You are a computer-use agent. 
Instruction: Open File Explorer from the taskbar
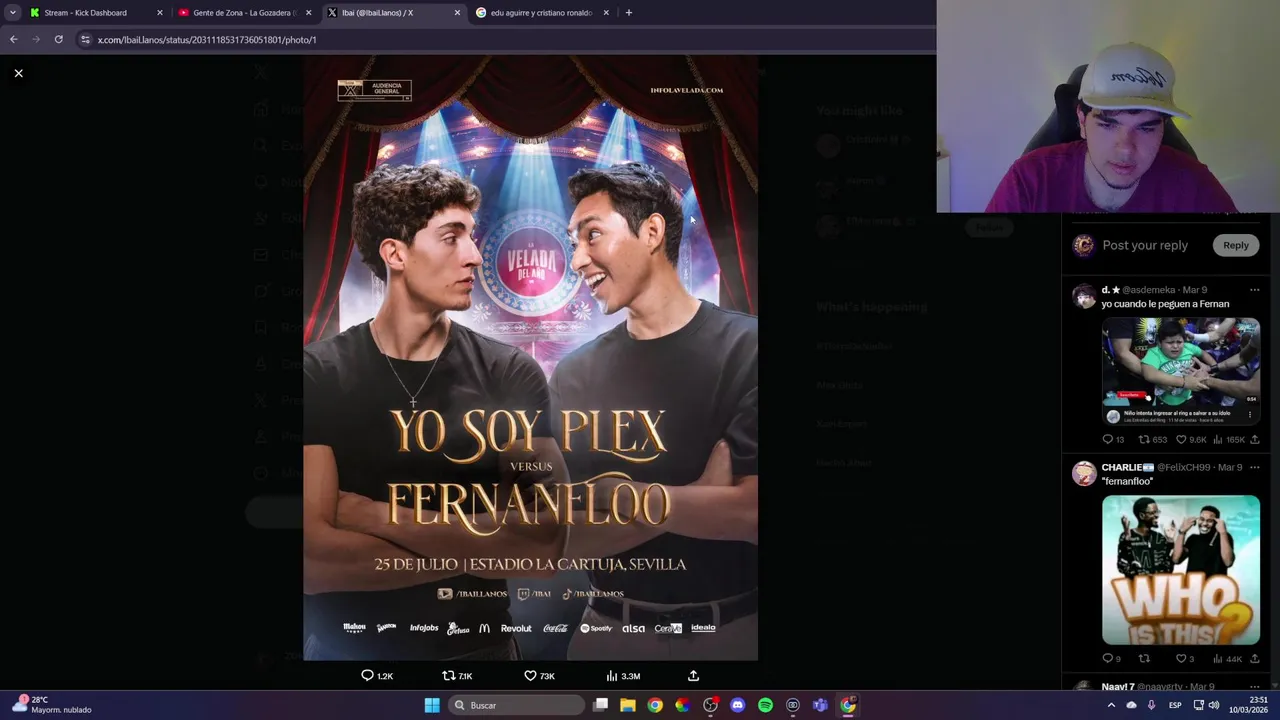pyautogui.click(x=628, y=705)
